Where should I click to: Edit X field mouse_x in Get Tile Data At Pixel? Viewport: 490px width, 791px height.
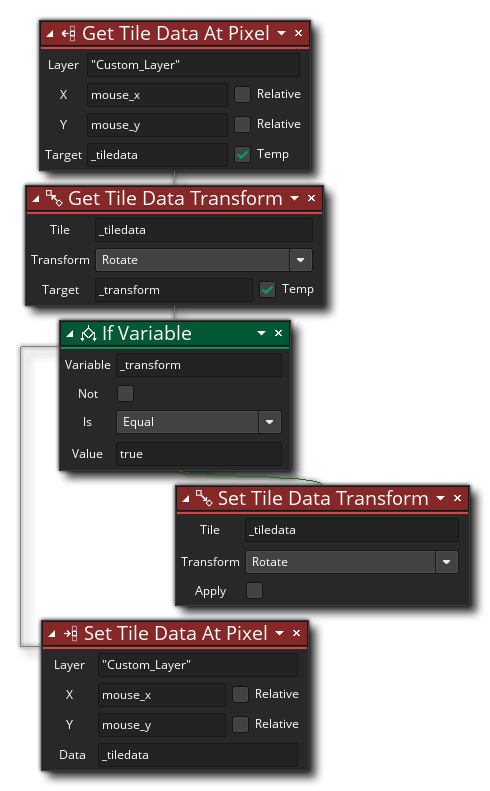157,95
